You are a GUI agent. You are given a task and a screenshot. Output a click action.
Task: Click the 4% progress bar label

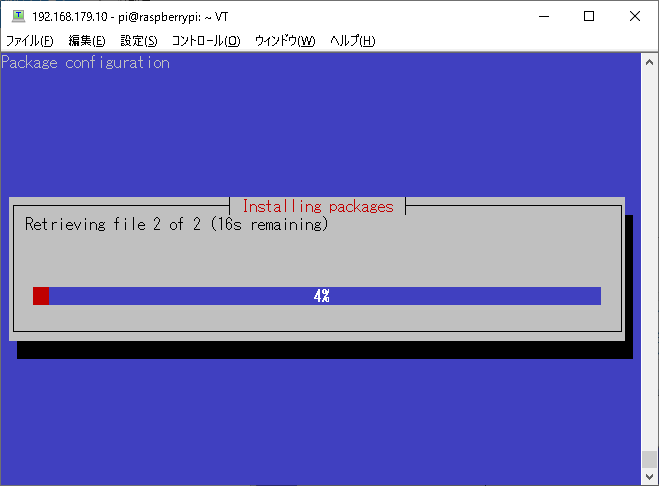(x=322, y=296)
